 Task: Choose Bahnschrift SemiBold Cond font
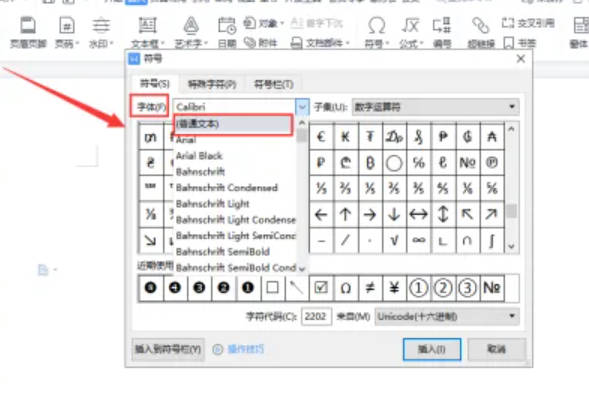click(236, 268)
